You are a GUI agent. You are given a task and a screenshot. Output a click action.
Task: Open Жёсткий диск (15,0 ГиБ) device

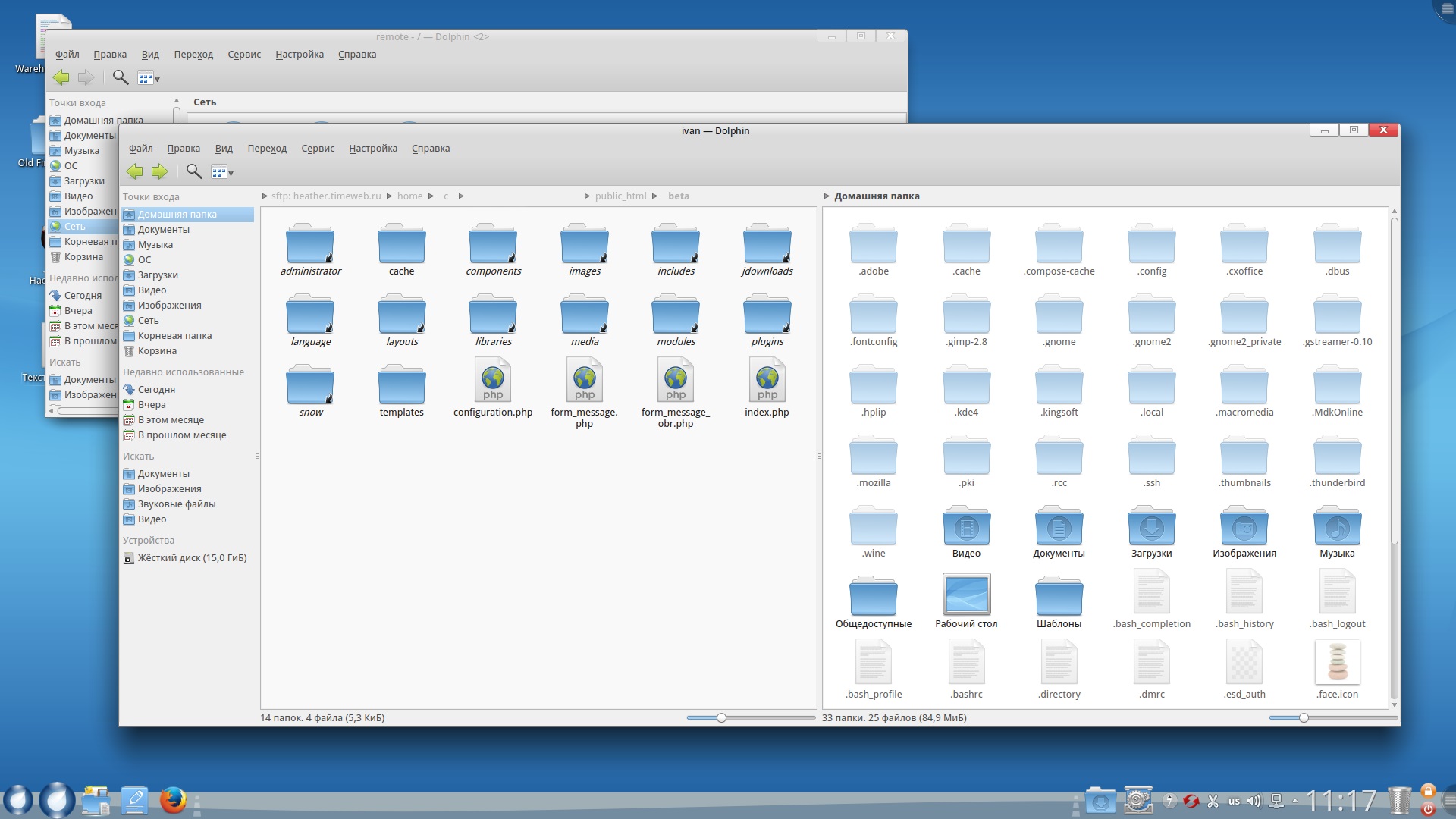(x=192, y=558)
